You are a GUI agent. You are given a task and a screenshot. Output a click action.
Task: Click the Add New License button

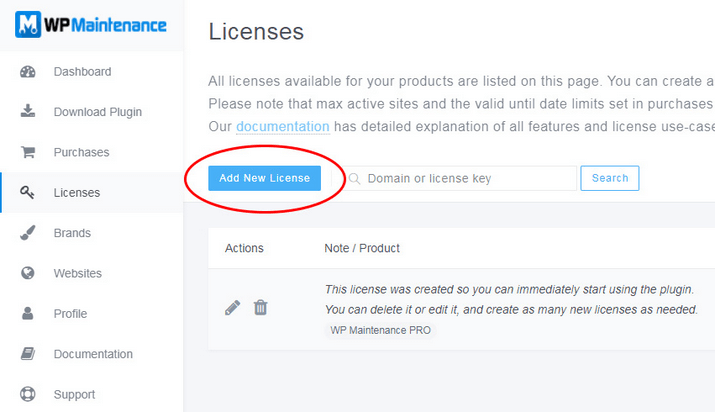point(264,178)
